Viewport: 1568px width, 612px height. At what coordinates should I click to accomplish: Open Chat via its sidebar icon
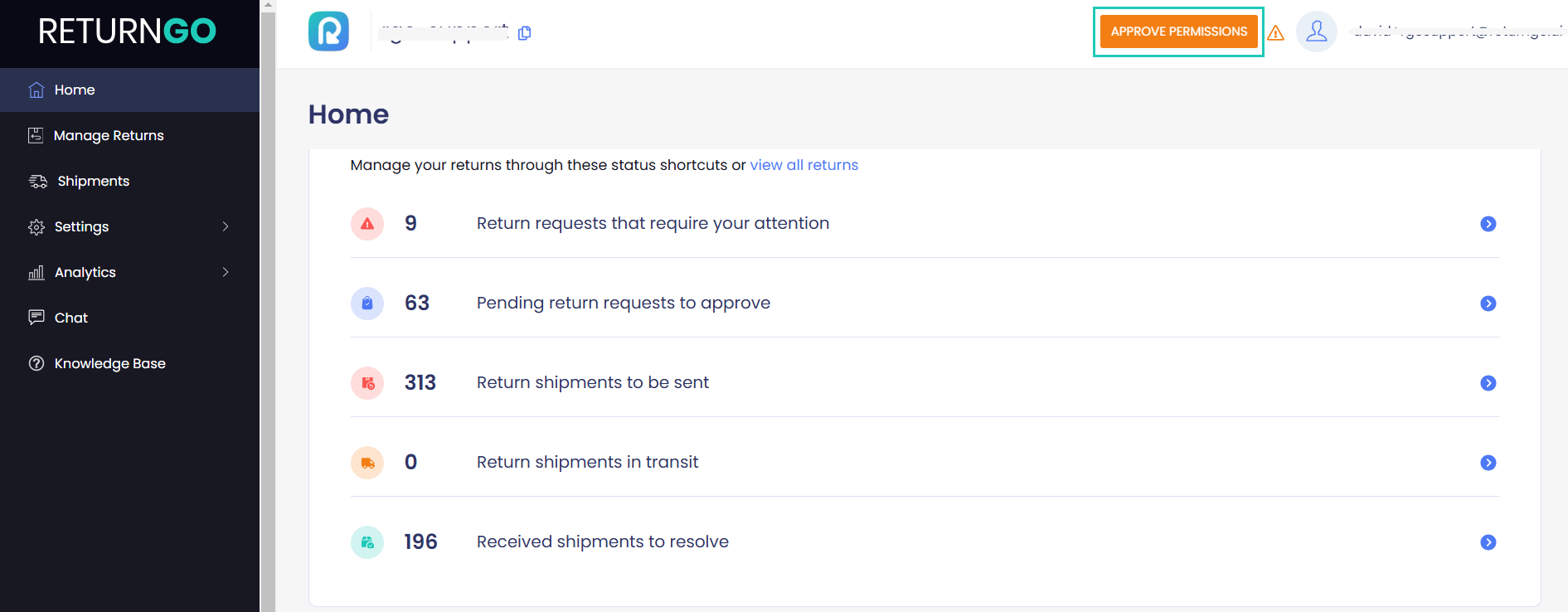click(36, 318)
